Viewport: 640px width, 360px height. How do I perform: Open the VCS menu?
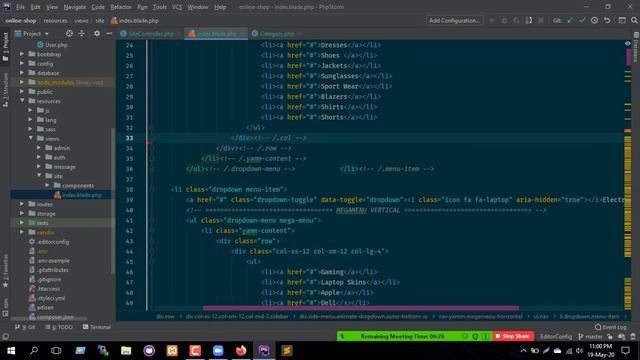pyautogui.click(x=177, y=7)
